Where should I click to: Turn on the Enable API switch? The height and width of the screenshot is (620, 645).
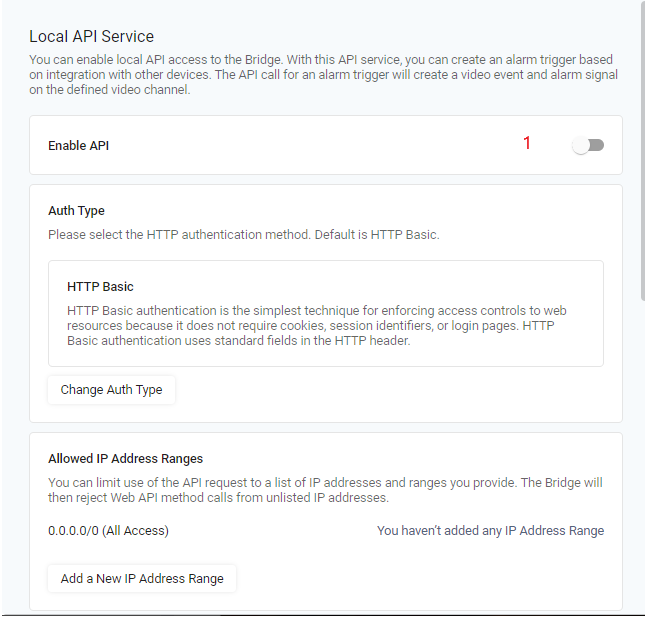tap(588, 146)
